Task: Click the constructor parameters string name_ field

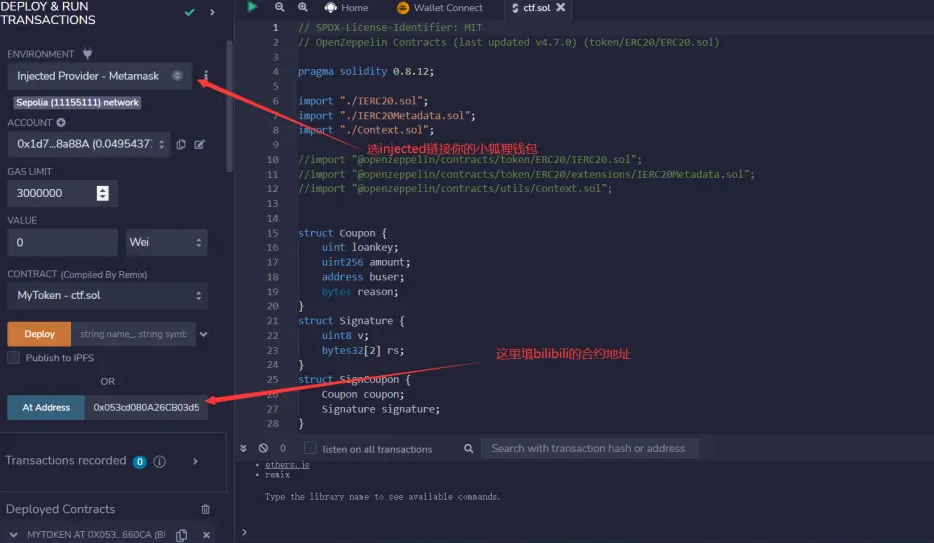Action: 133,334
